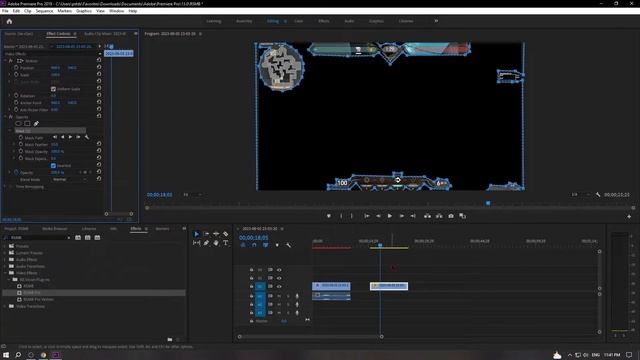Toggle visibility eye of V1 track
Screen dimensions: 640x360
(279, 286)
